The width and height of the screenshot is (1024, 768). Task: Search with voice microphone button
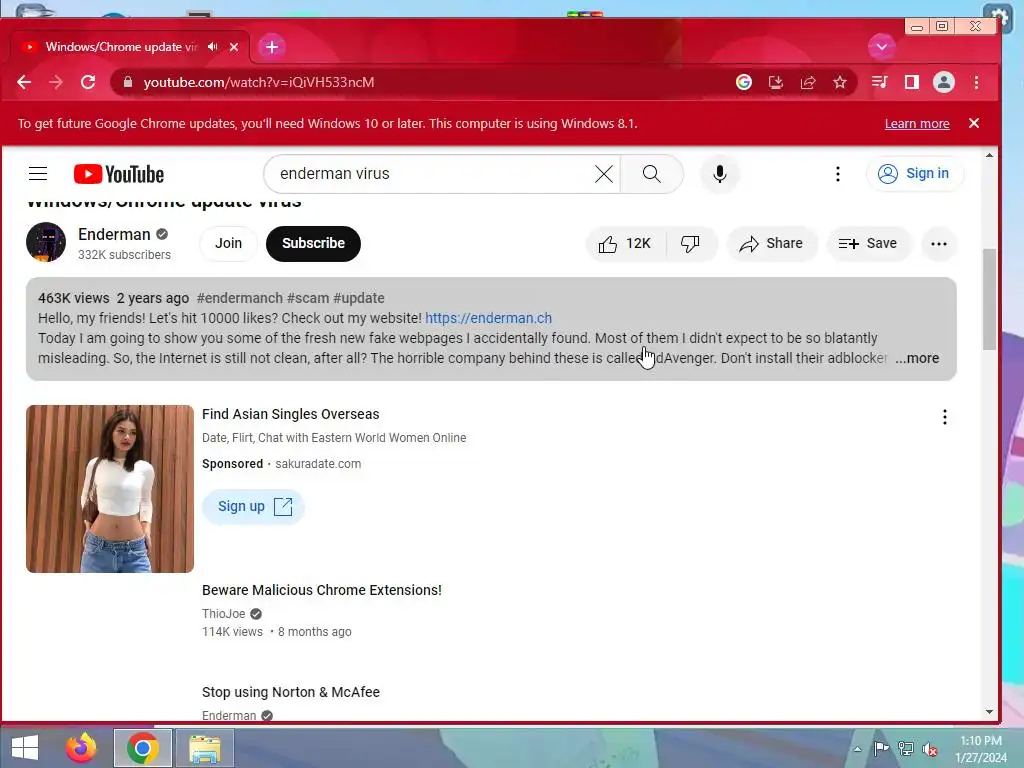[720, 174]
